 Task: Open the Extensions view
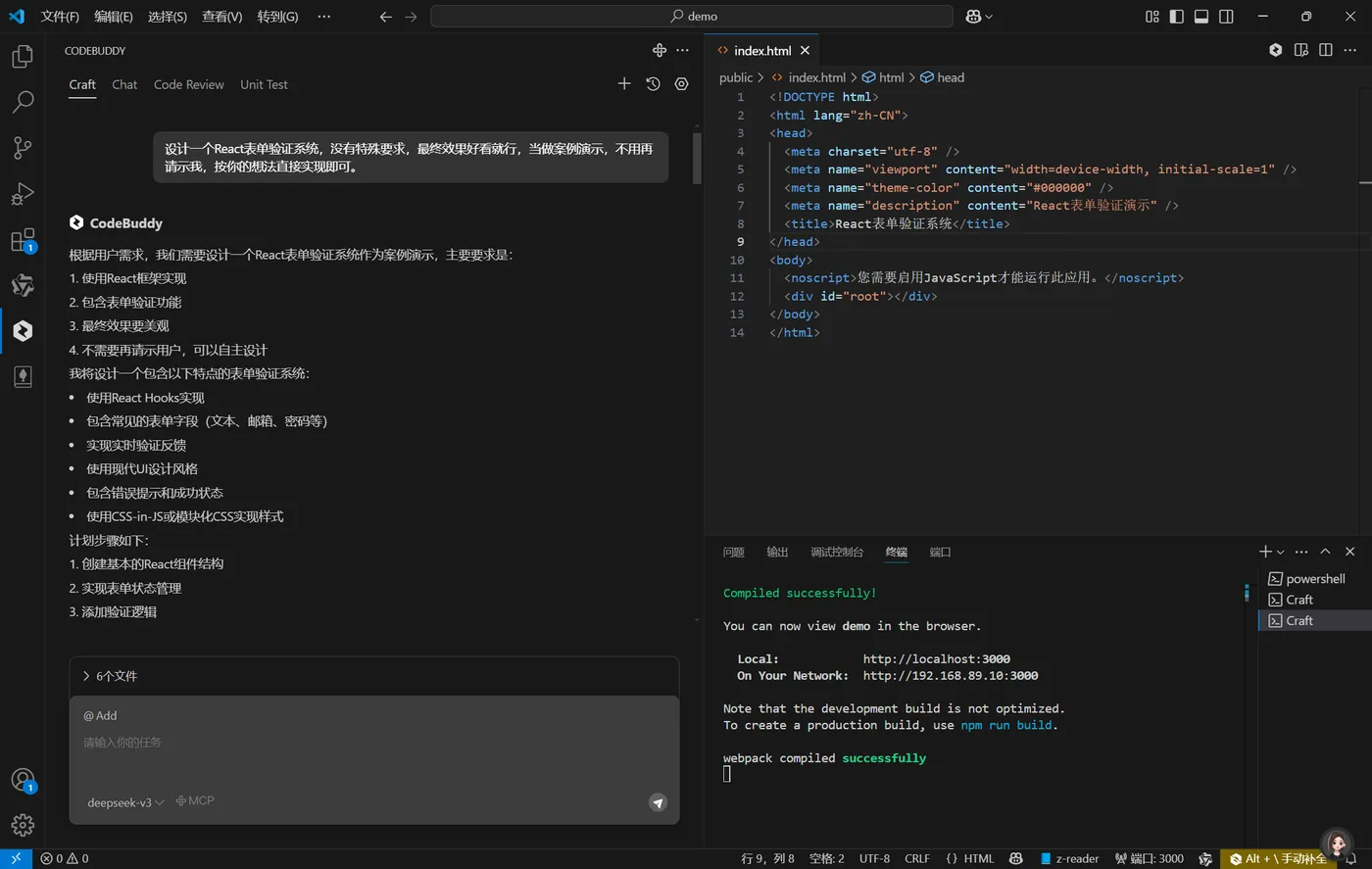[23, 240]
